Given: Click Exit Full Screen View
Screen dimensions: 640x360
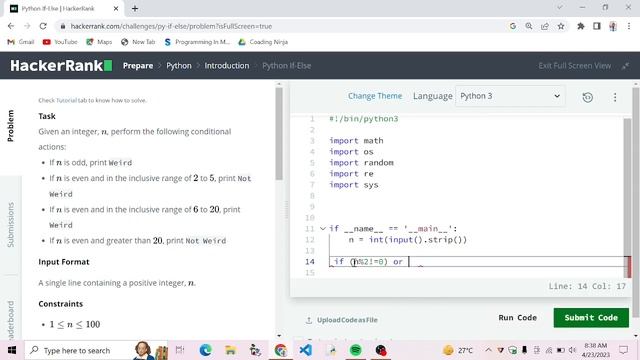Looking at the screenshot, I should (575, 66).
